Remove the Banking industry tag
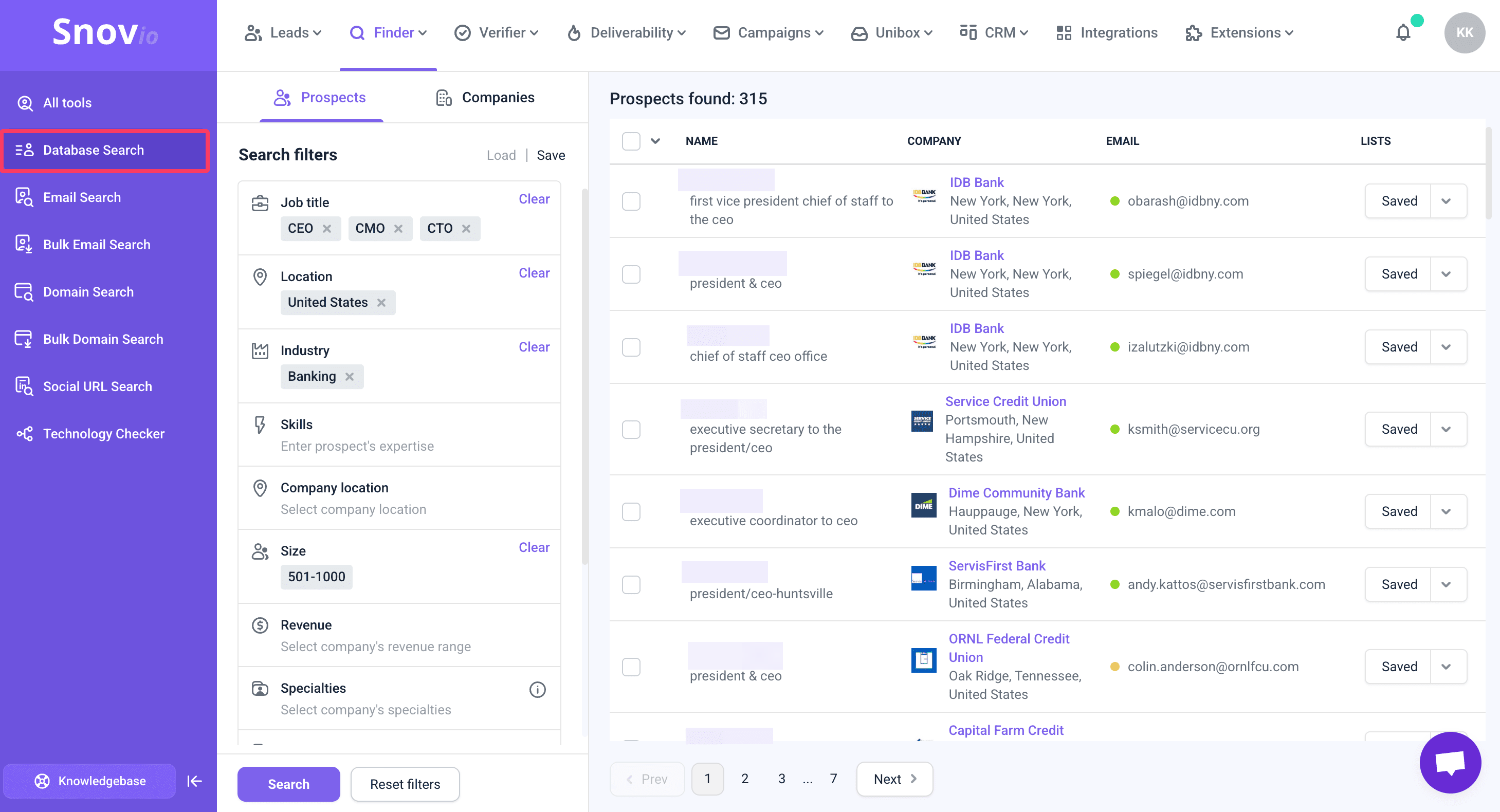This screenshot has width=1500, height=812. (x=350, y=377)
